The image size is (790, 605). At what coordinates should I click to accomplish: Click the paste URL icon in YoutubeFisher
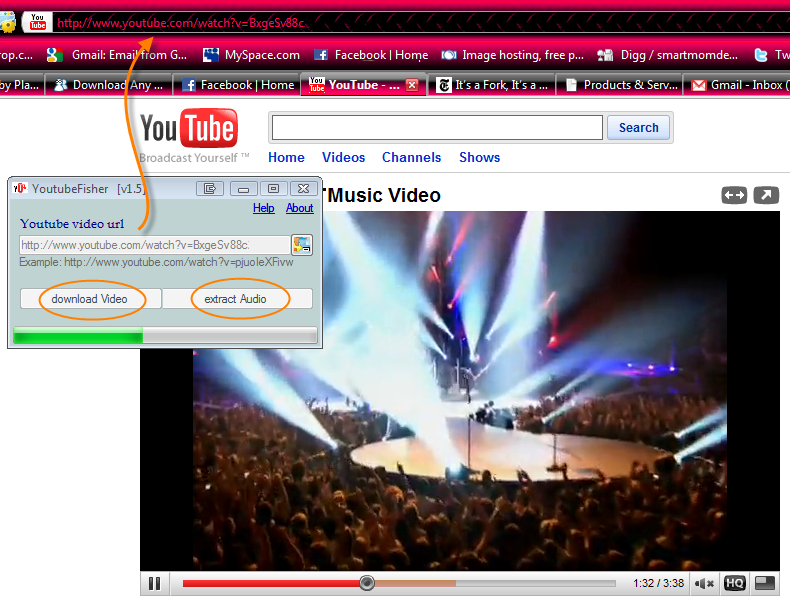coord(301,245)
